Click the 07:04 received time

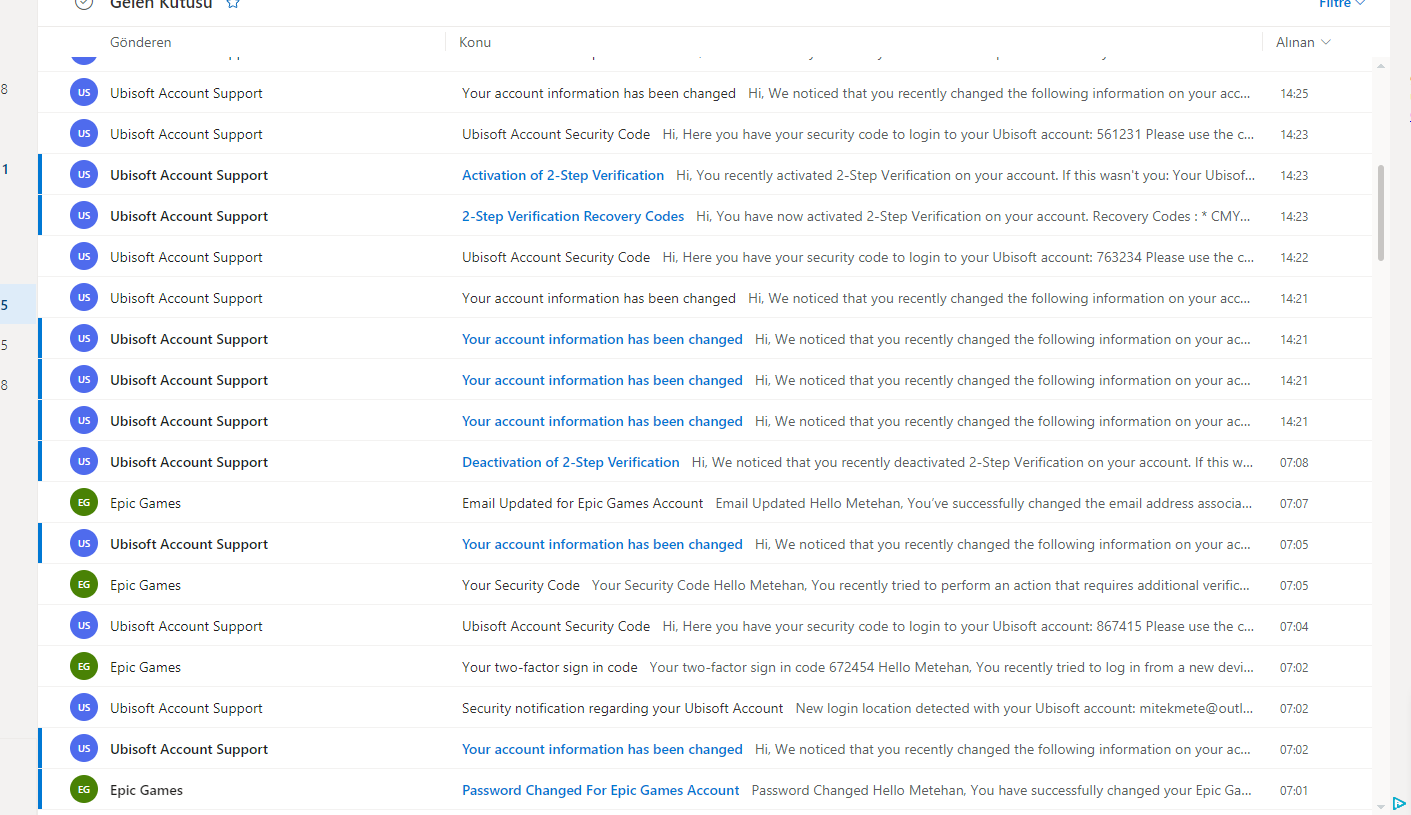click(1294, 626)
